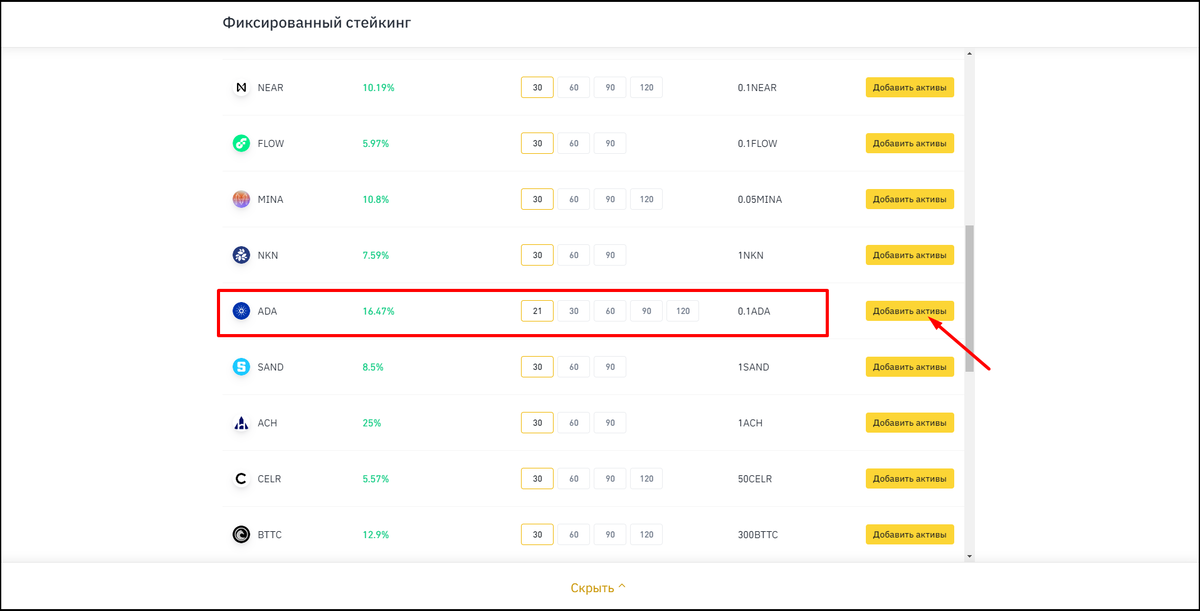Screen dimensions: 1200x611
Task: Click the ADA coin icon
Action: (241, 311)
